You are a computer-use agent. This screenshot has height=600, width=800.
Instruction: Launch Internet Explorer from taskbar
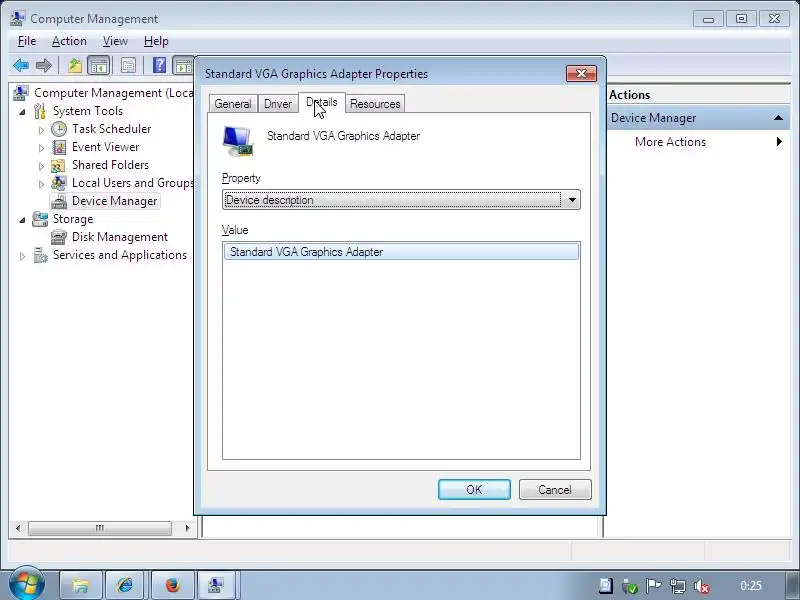pos(125,585)
